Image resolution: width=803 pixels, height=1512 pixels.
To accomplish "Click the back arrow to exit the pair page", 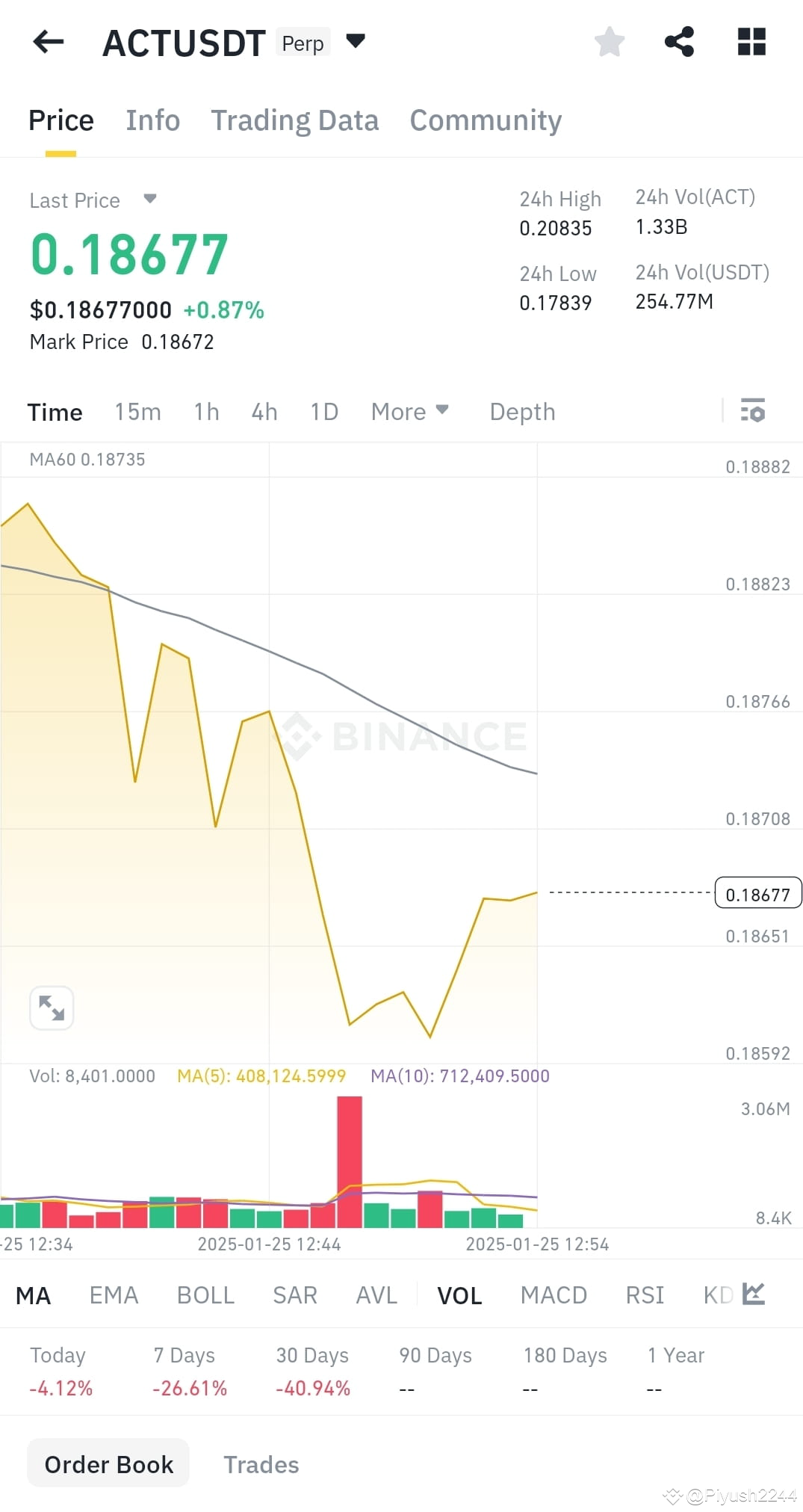I will point(48,42).
